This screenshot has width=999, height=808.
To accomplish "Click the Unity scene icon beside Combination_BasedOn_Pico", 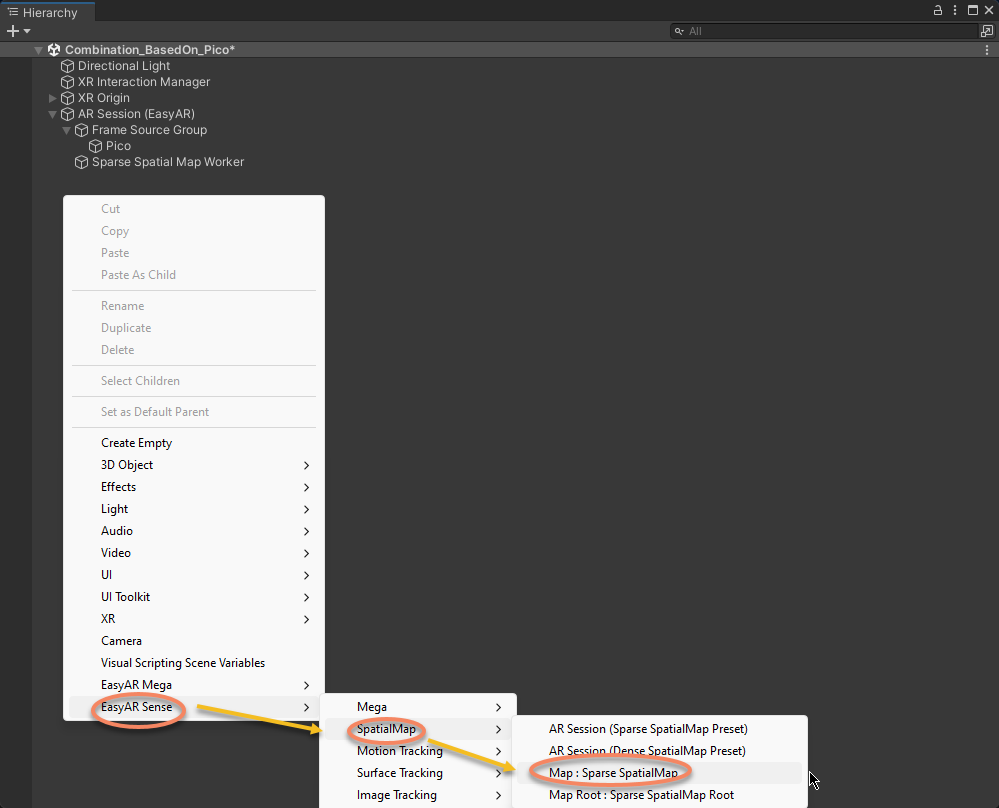I will 54,50.
